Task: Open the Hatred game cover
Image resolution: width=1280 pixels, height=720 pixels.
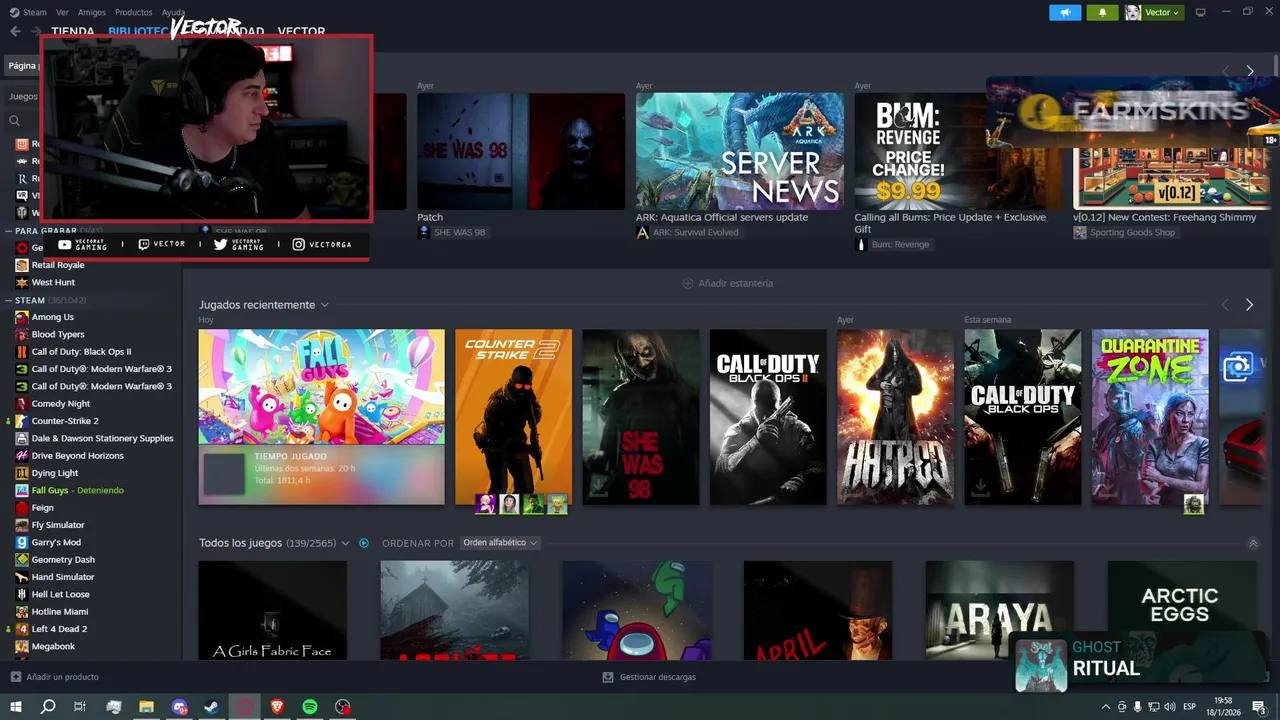Action: [x=895, y=417]
